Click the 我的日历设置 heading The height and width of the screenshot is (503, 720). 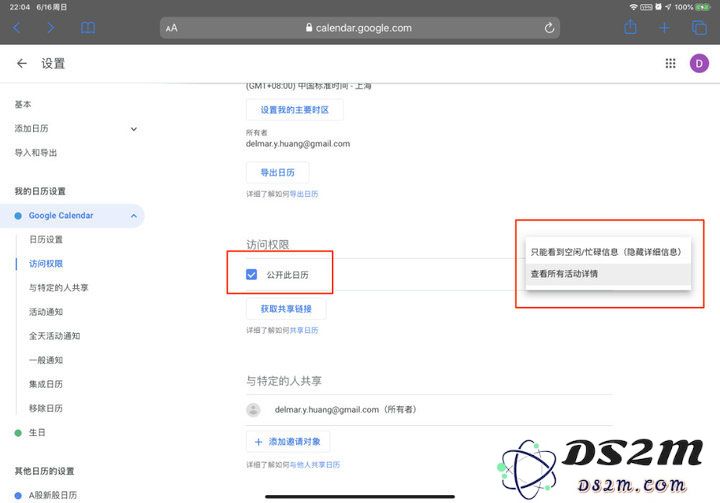[40, 191]
